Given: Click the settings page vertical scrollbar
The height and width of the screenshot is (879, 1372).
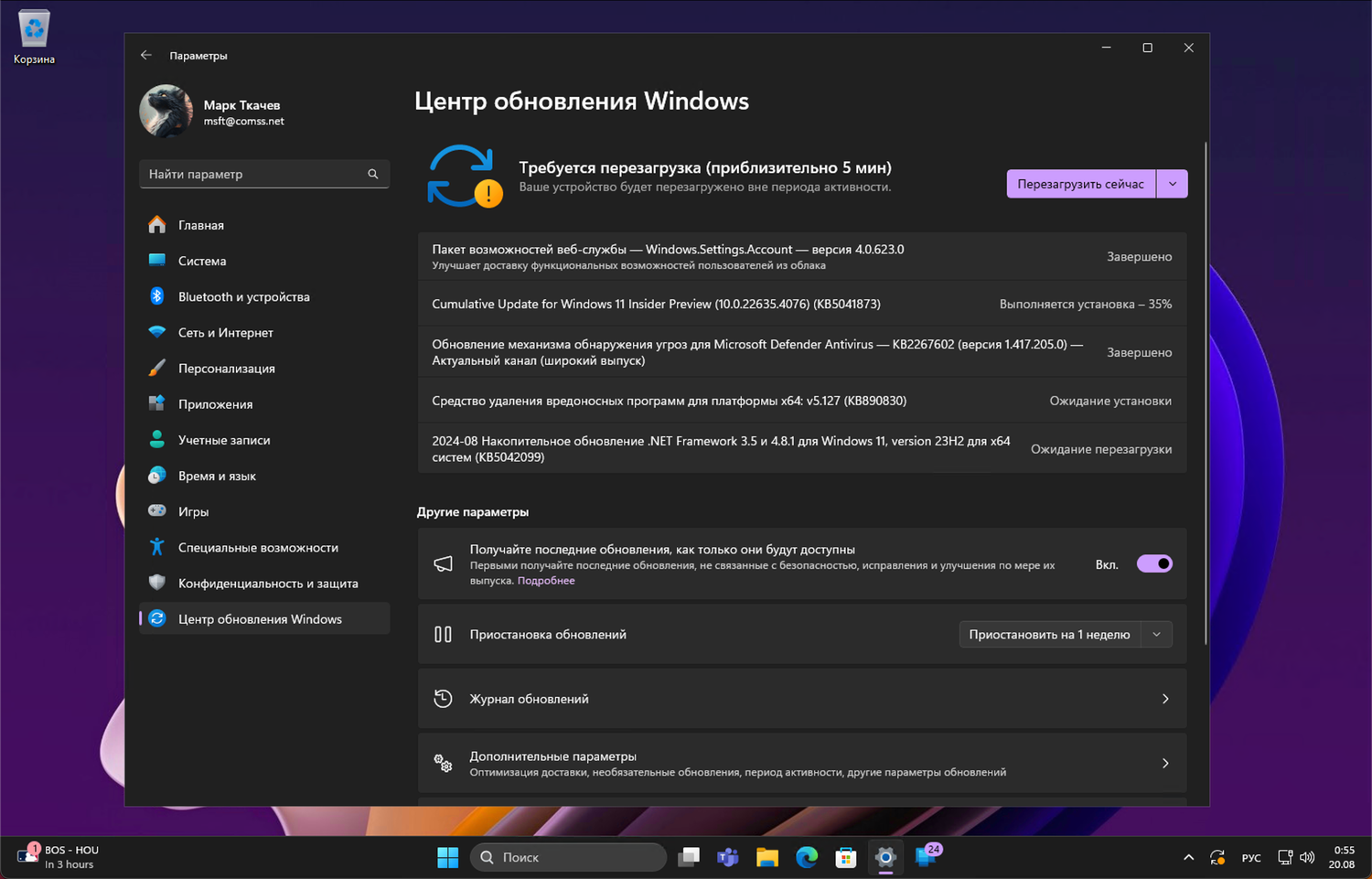Looking at the screenshot, I should (x=1206, y=393).
